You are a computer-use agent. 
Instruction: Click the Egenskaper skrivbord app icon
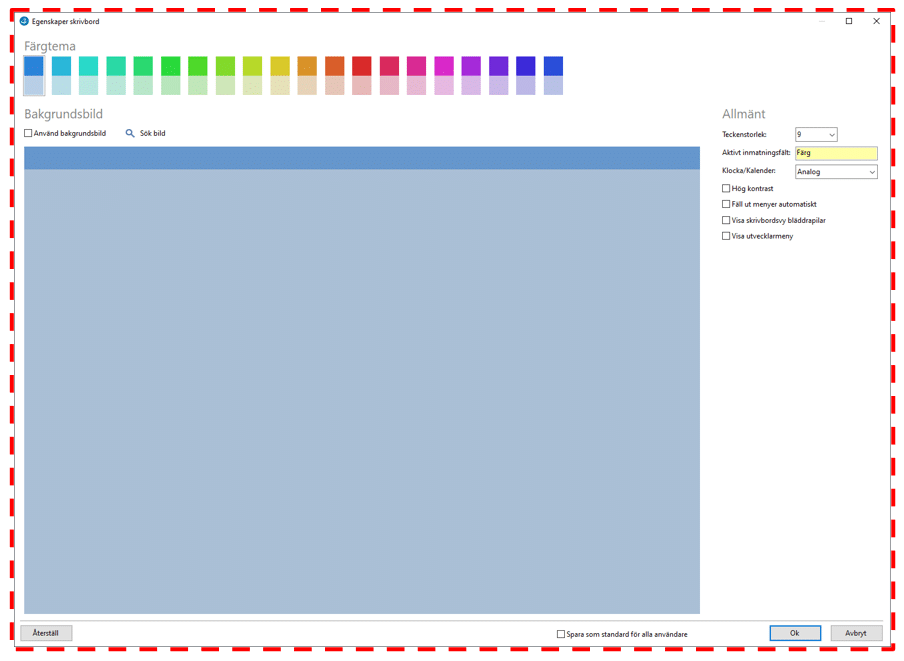coord(24,21)
